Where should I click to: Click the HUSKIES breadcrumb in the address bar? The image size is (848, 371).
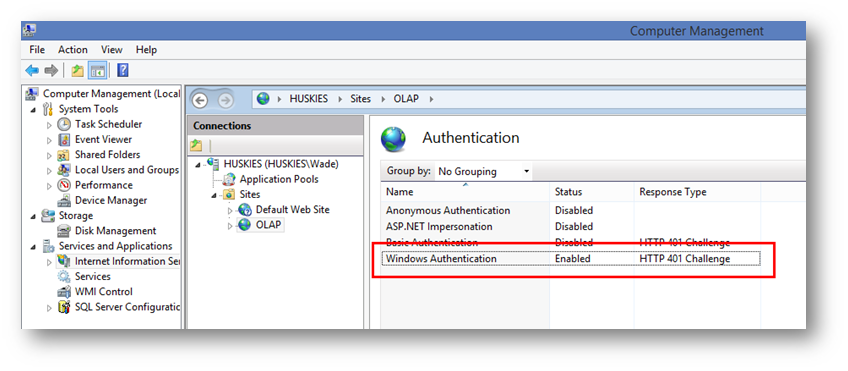pyautogui.click(x=309, y=99)
